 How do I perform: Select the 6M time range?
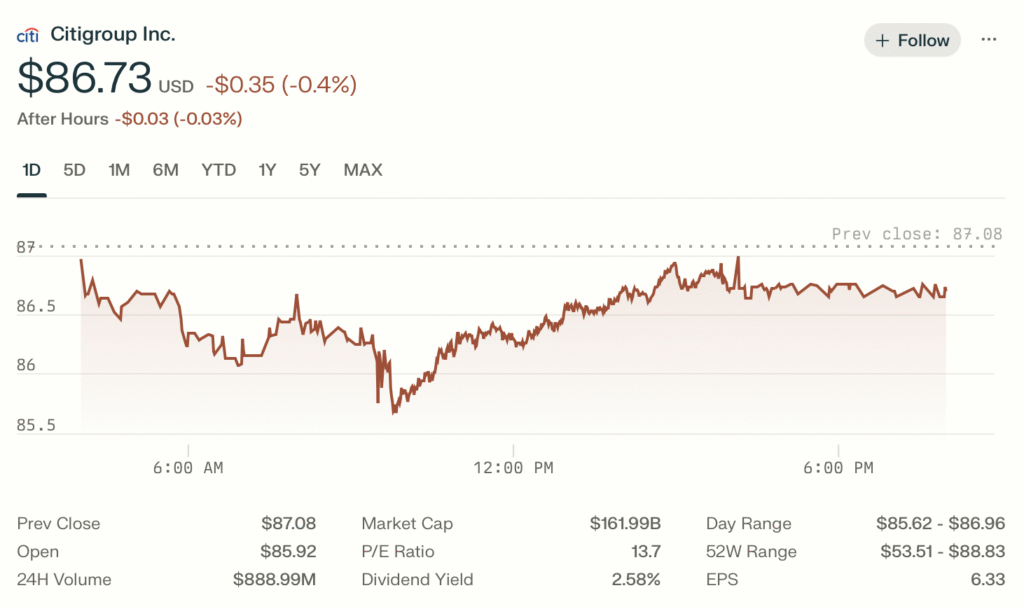(x=165, y=170)
